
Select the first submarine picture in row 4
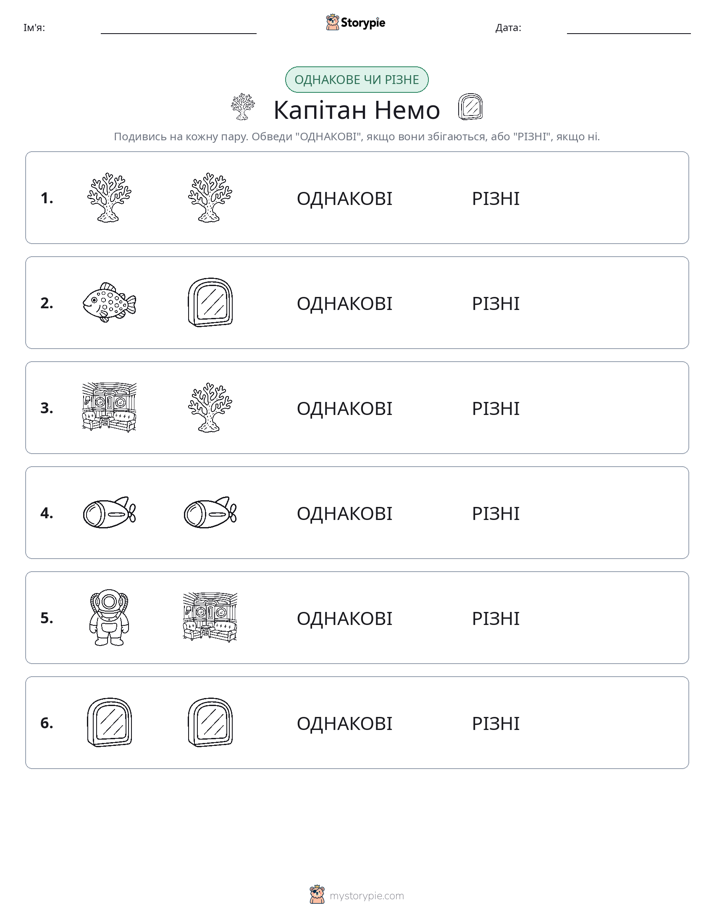pos(110,512)
